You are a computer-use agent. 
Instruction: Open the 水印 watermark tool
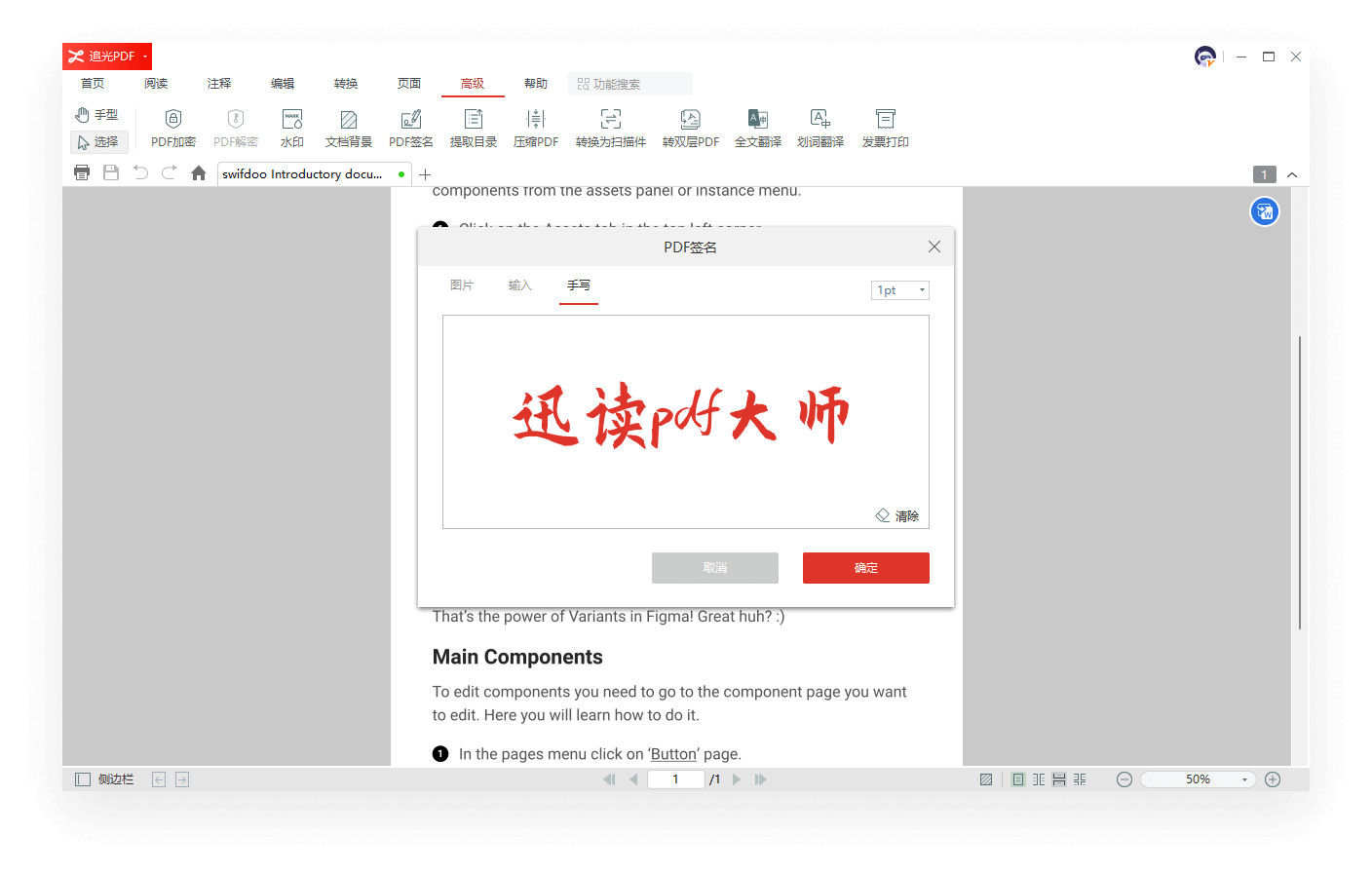[292, 120]
